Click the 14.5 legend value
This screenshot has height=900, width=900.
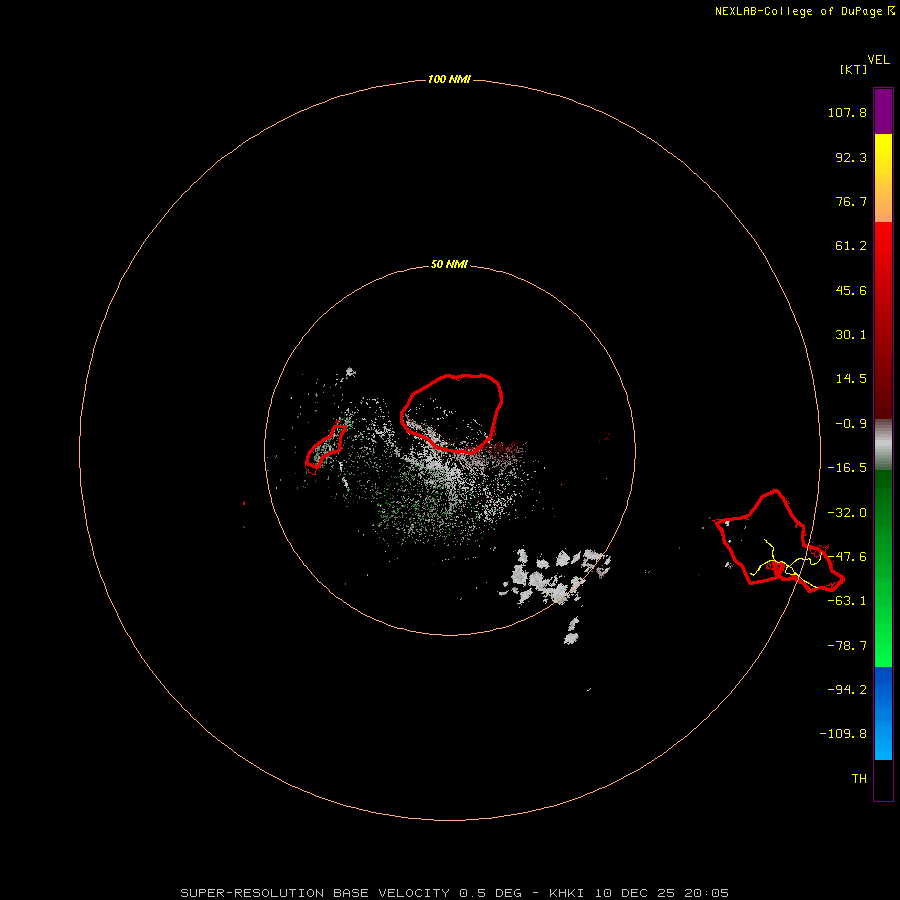851,379
